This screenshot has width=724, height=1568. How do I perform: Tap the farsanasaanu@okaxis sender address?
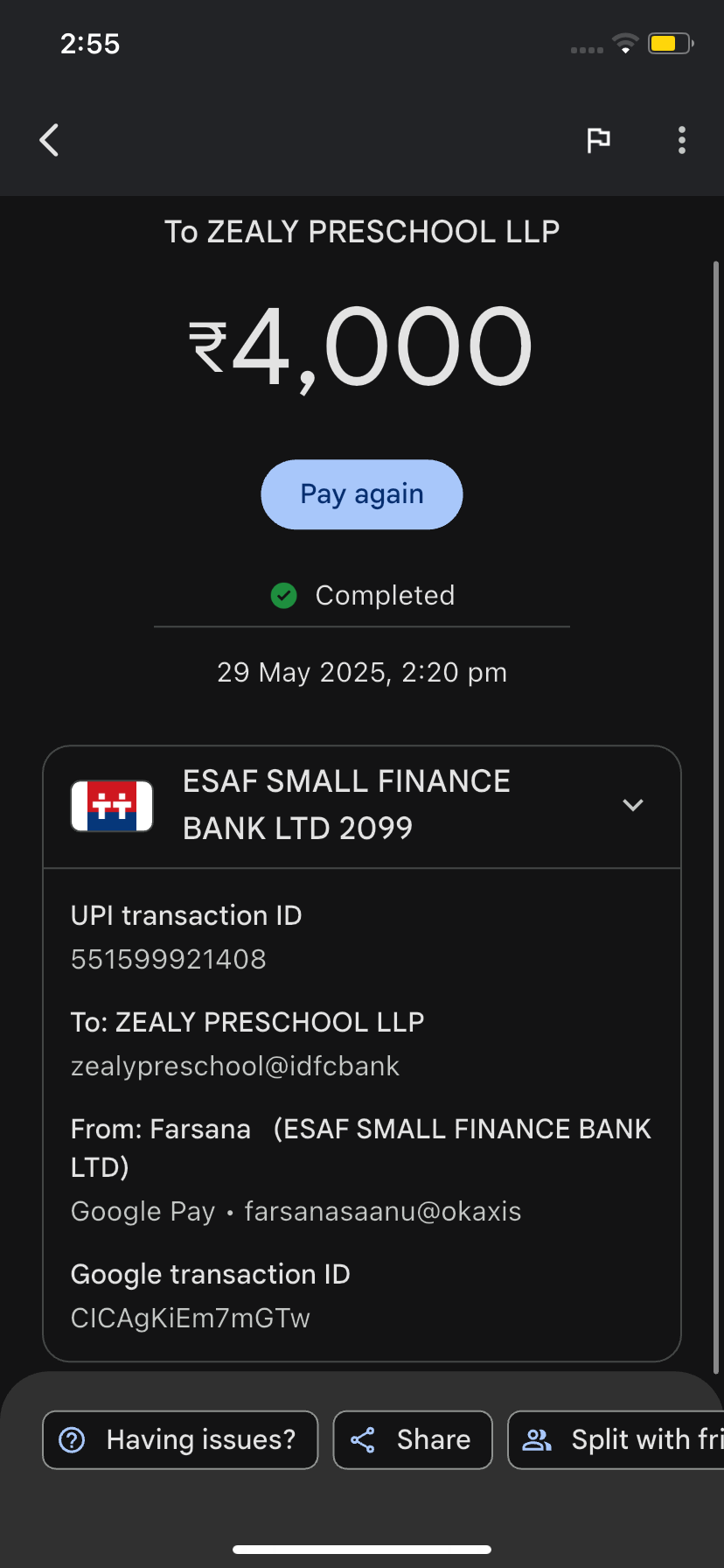point(383,1211)
